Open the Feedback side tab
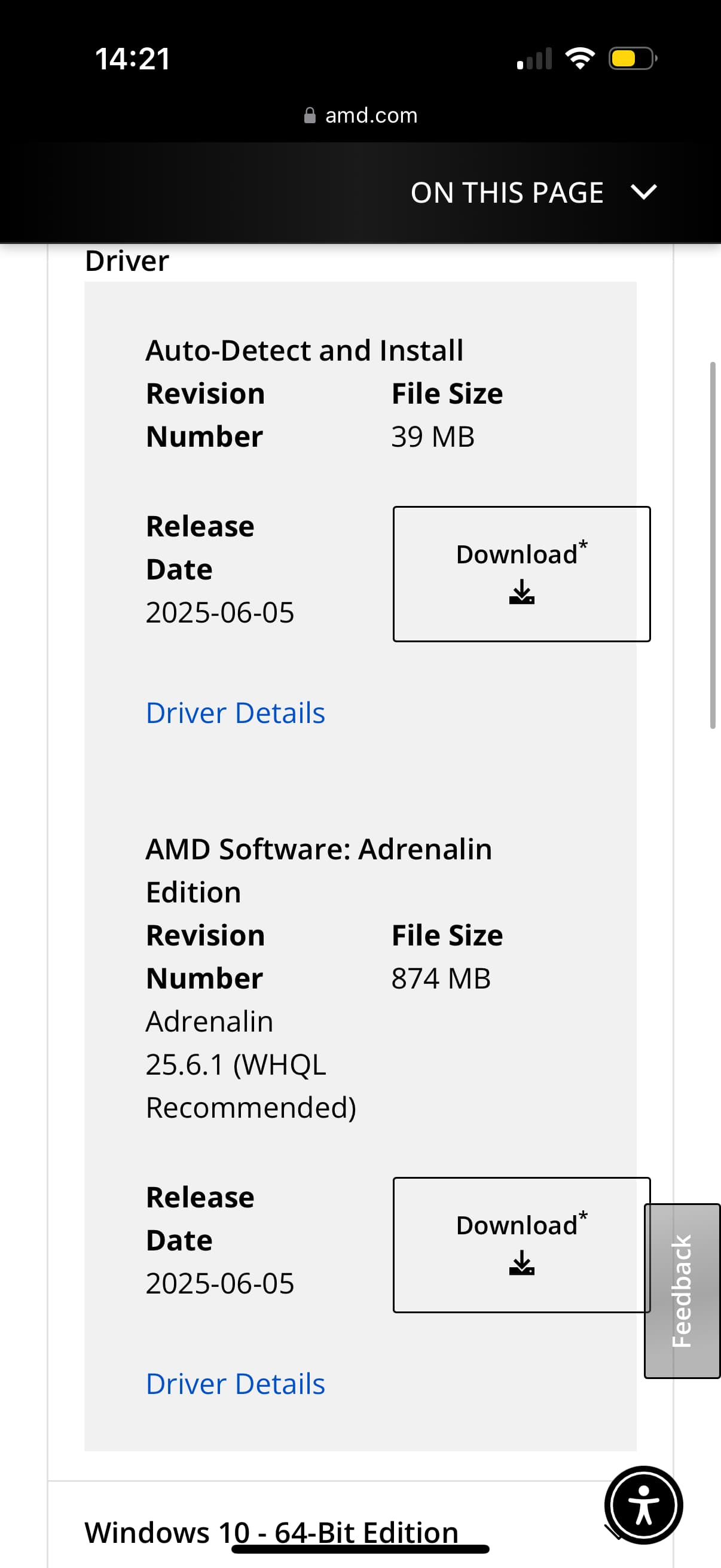721x1568 pixels. tap(682, 1291)
